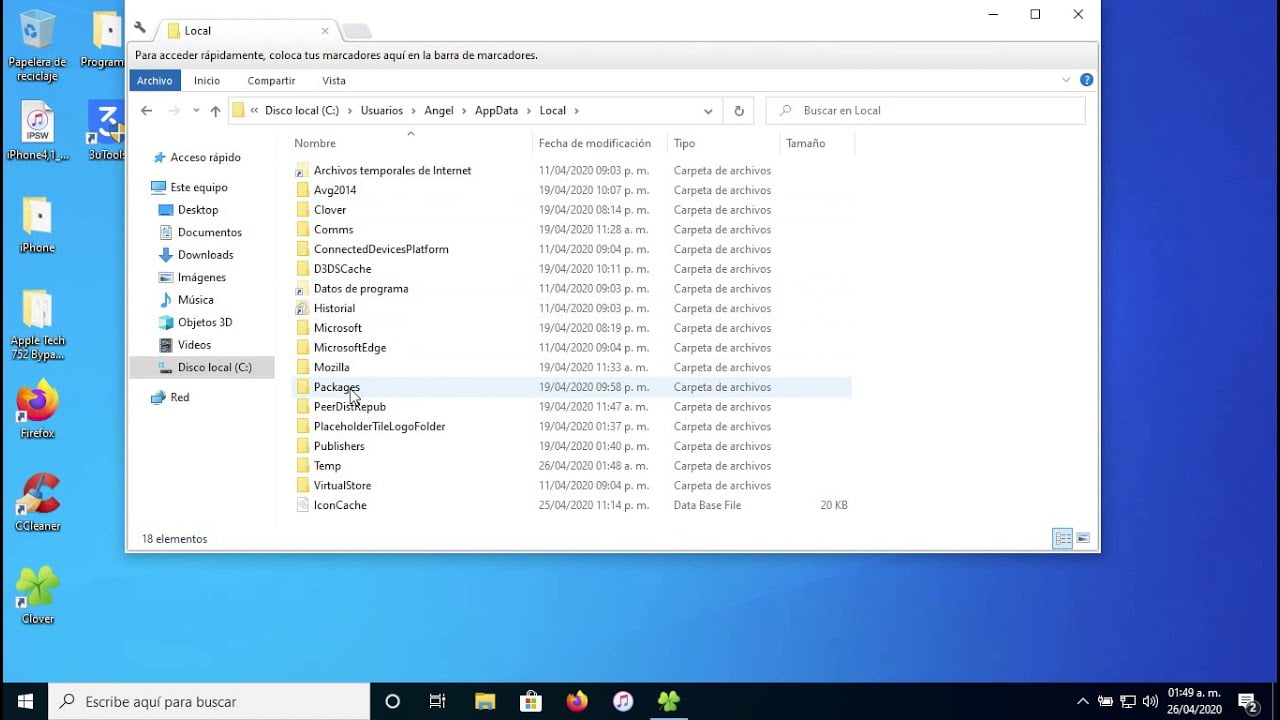Click the AppData breadcrumb

pos(496,111)
